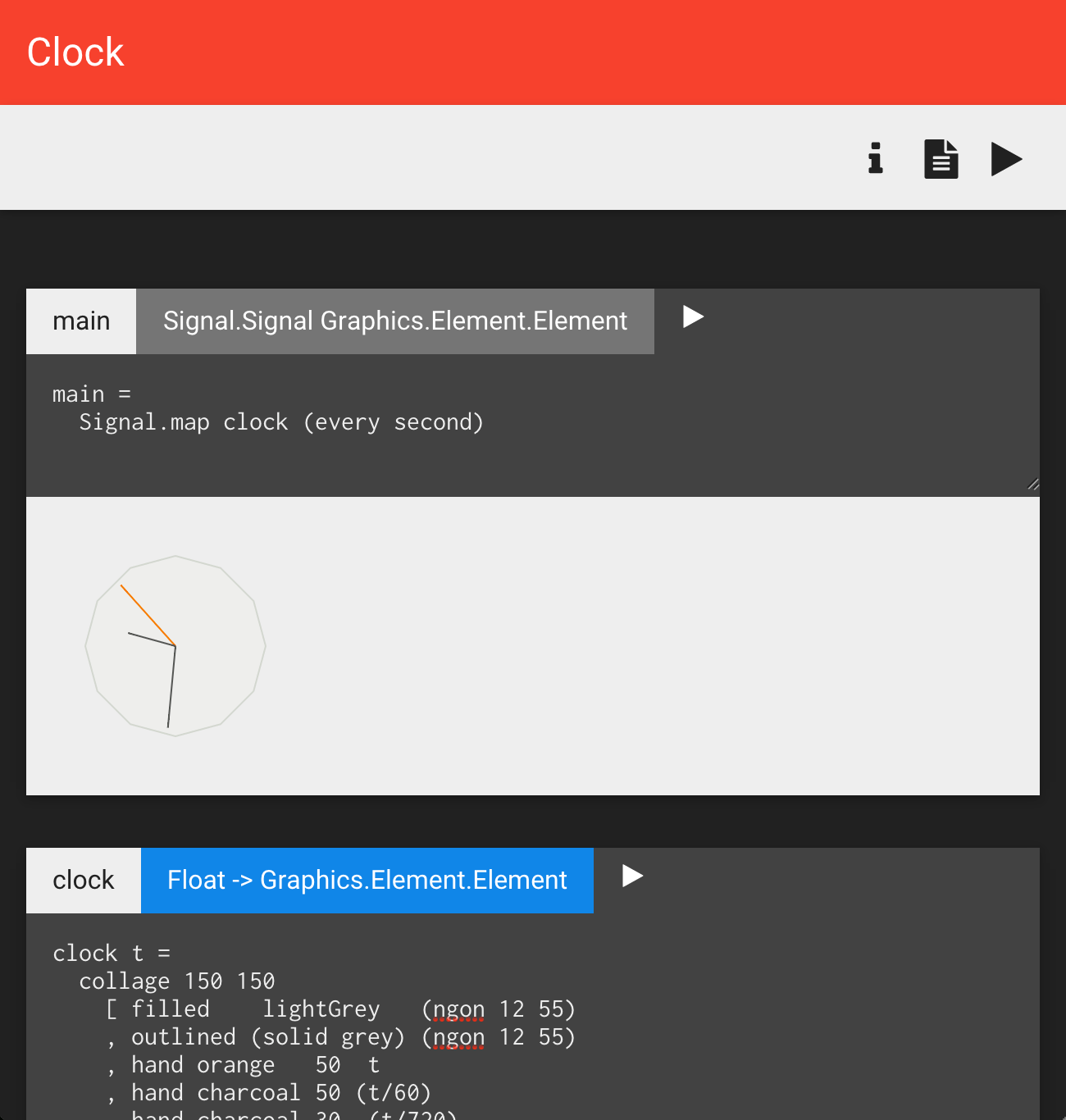Run the program using the large play icon
The height and width of the screenshot is (1120, 1066).
(x=1006, y=158)
